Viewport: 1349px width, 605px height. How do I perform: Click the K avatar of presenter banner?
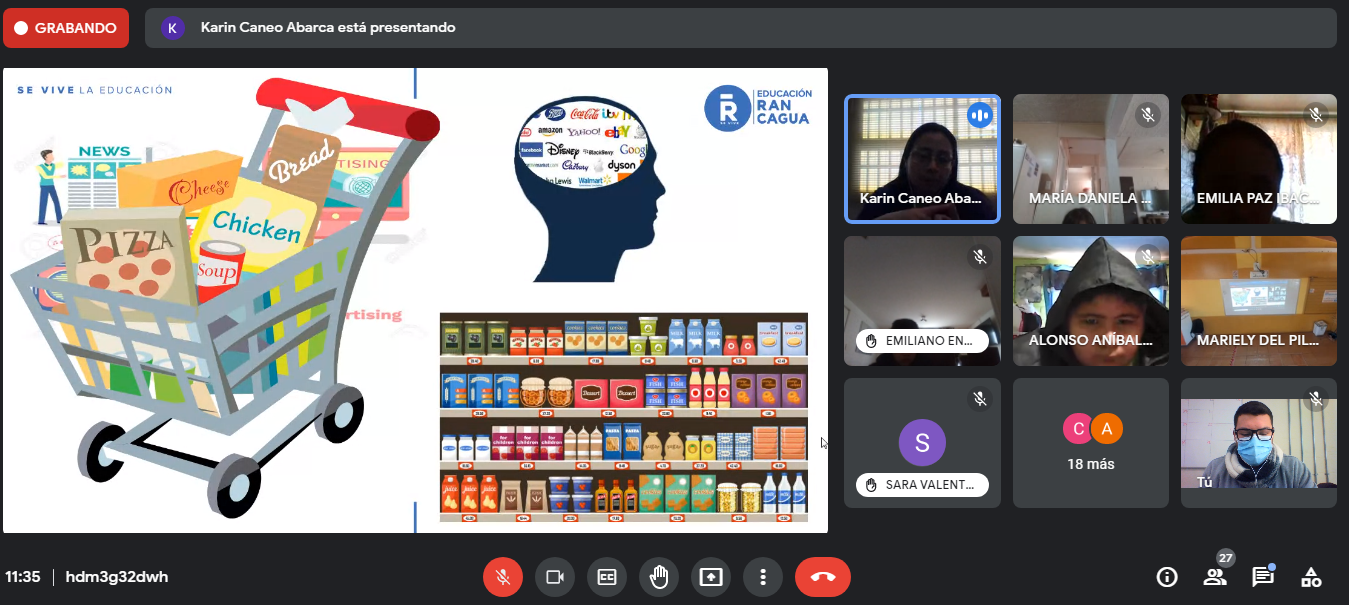(173, 28)
